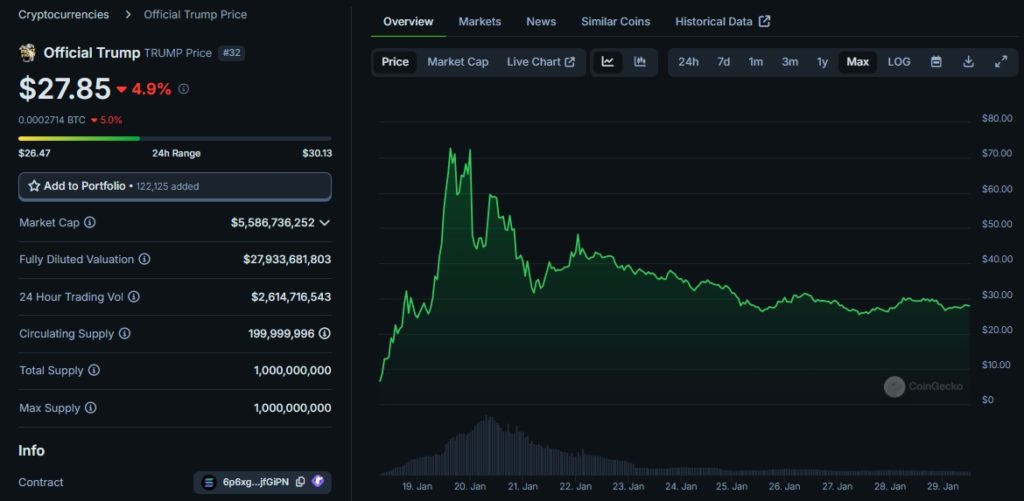Open the Historical Data tab
The image size is (1024, 501).
723,22
